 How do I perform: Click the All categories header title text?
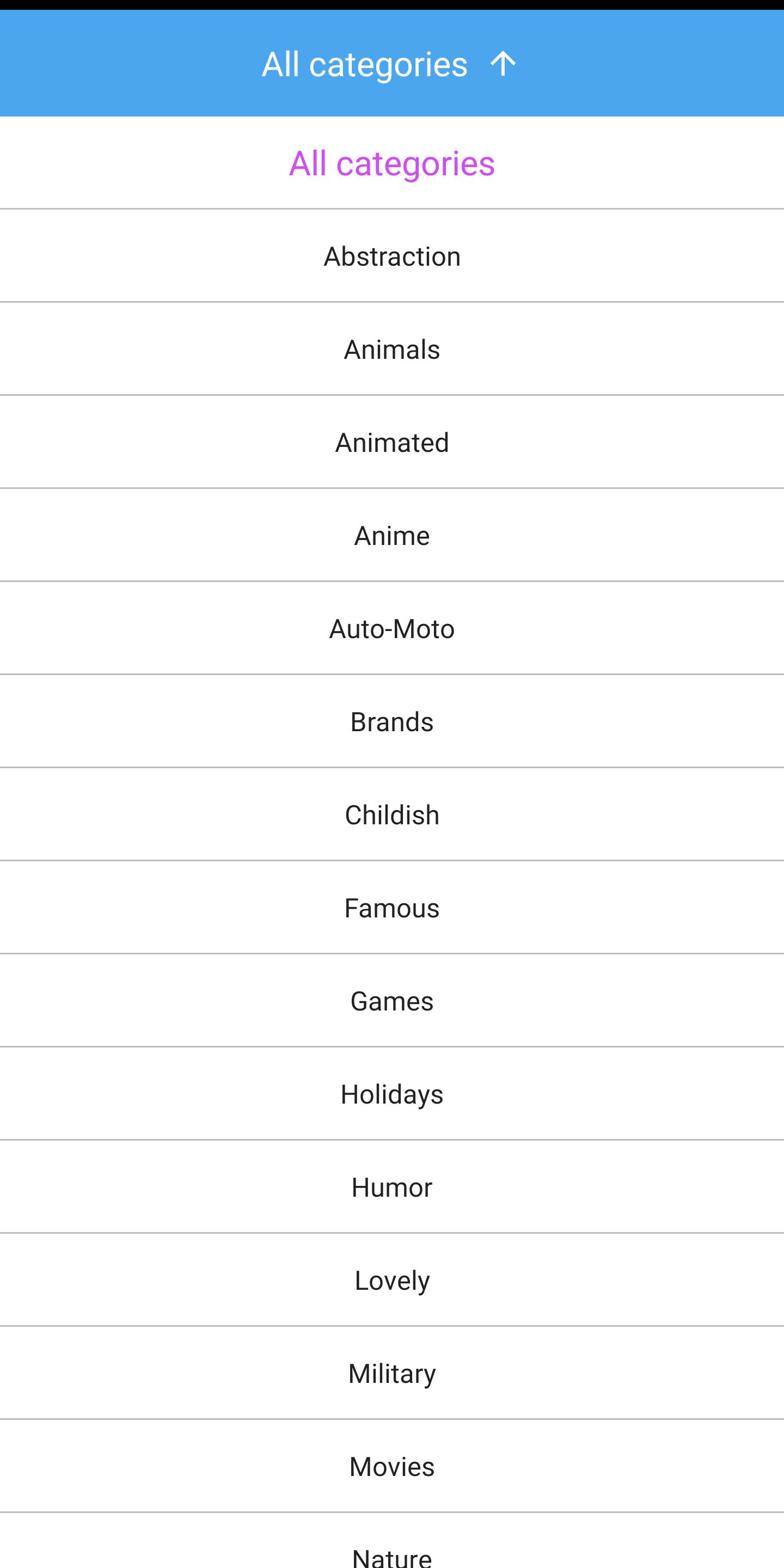point(365,64)
